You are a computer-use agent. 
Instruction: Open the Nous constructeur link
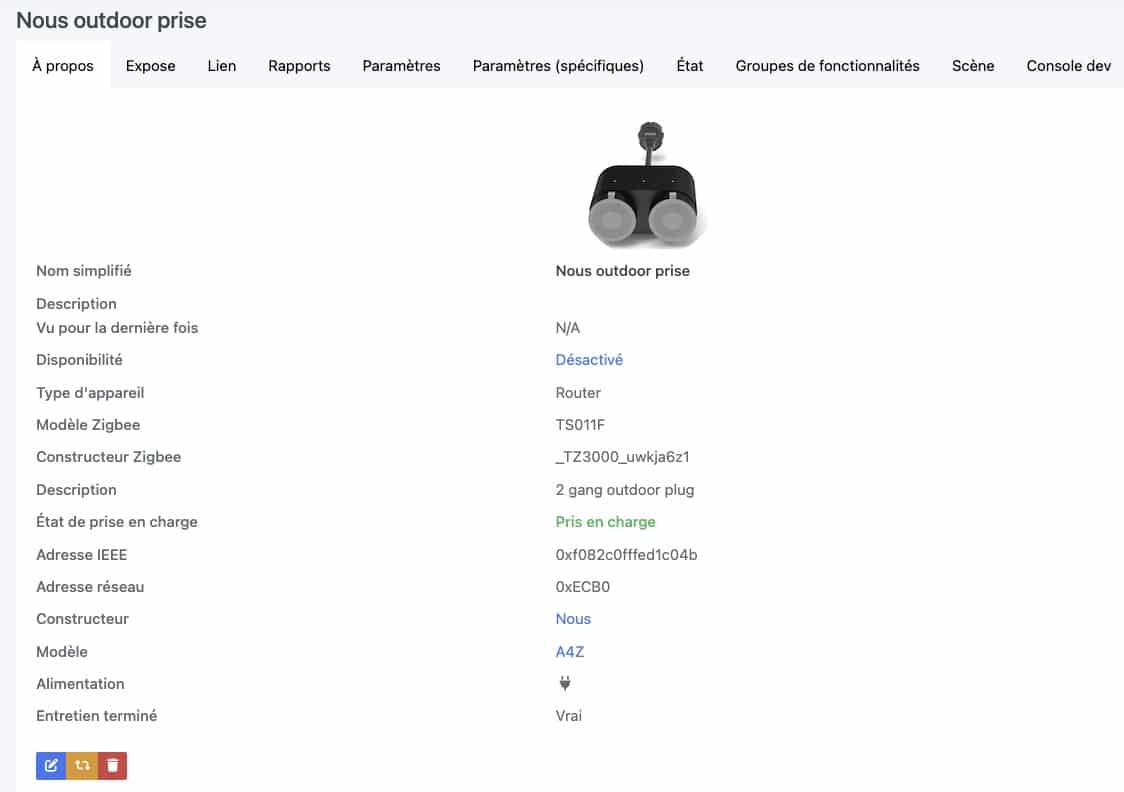click(x=573, y=619)
